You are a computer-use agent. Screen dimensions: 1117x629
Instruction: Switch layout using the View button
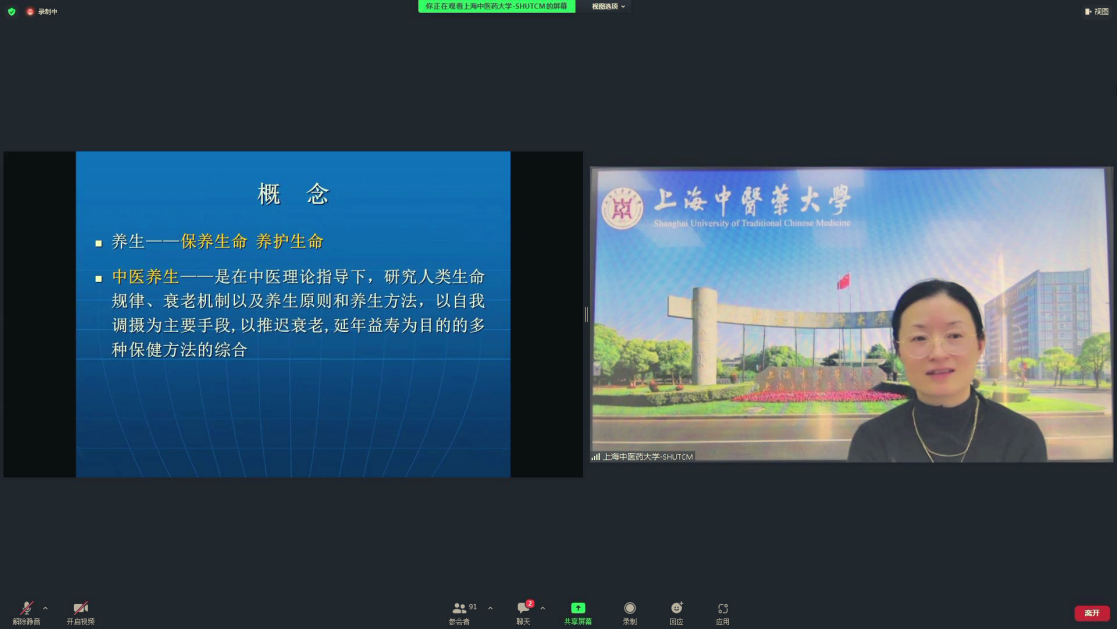(x=1097, y=11)
